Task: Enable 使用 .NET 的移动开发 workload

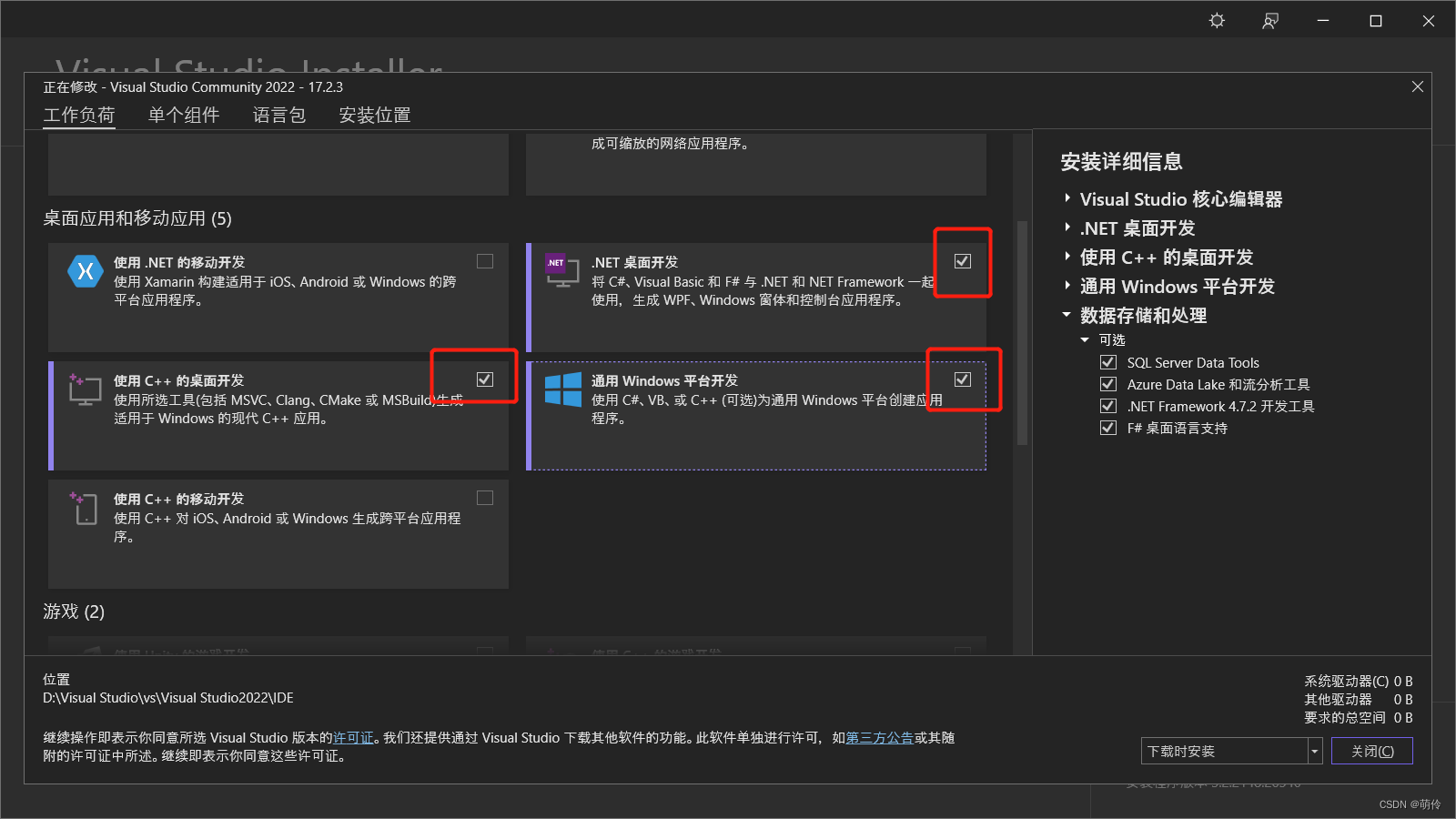Action: [484, 260]
